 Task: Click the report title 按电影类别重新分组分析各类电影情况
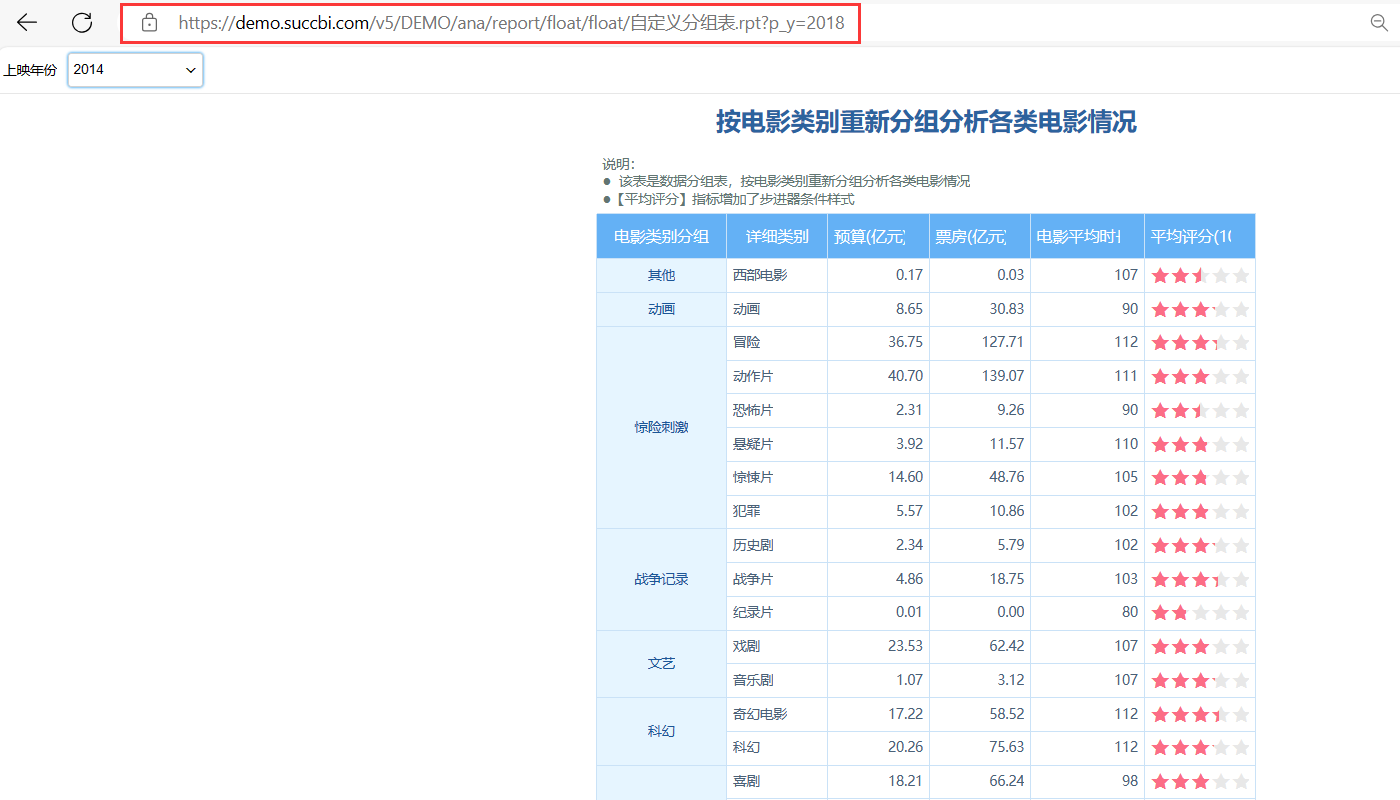coord(925,122)
